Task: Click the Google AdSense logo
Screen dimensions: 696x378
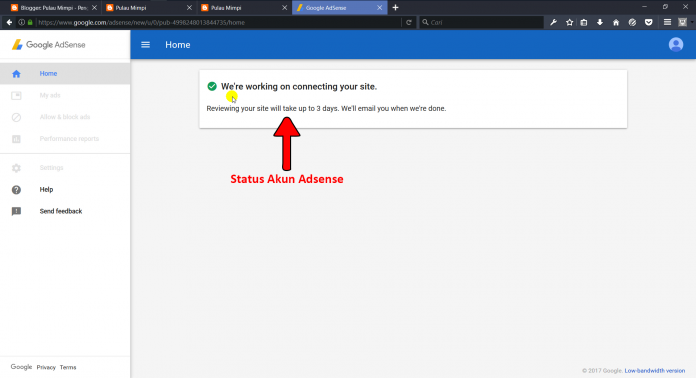Action: coord(48,45)
